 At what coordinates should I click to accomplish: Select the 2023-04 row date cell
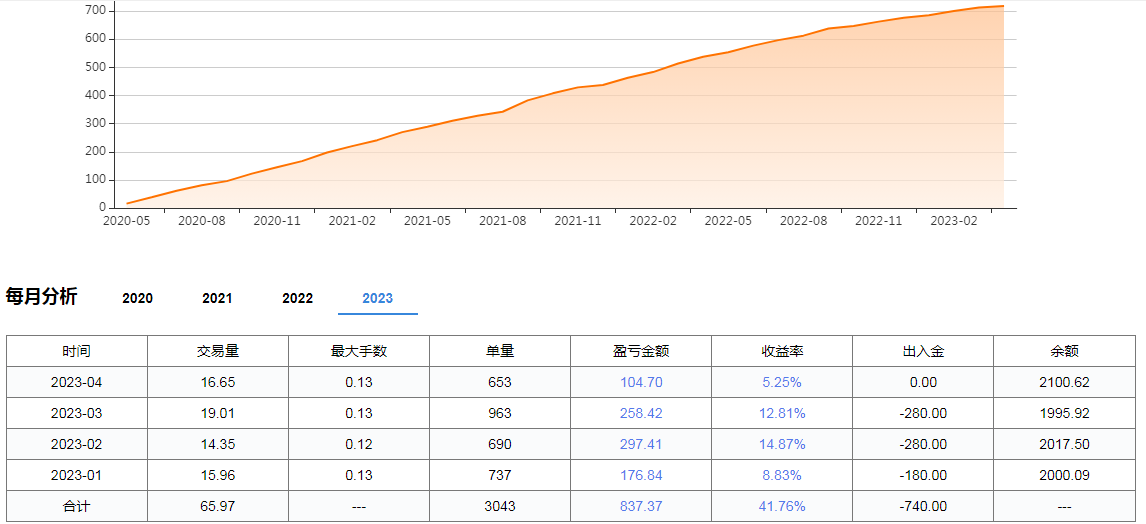[x=77, y=382]
